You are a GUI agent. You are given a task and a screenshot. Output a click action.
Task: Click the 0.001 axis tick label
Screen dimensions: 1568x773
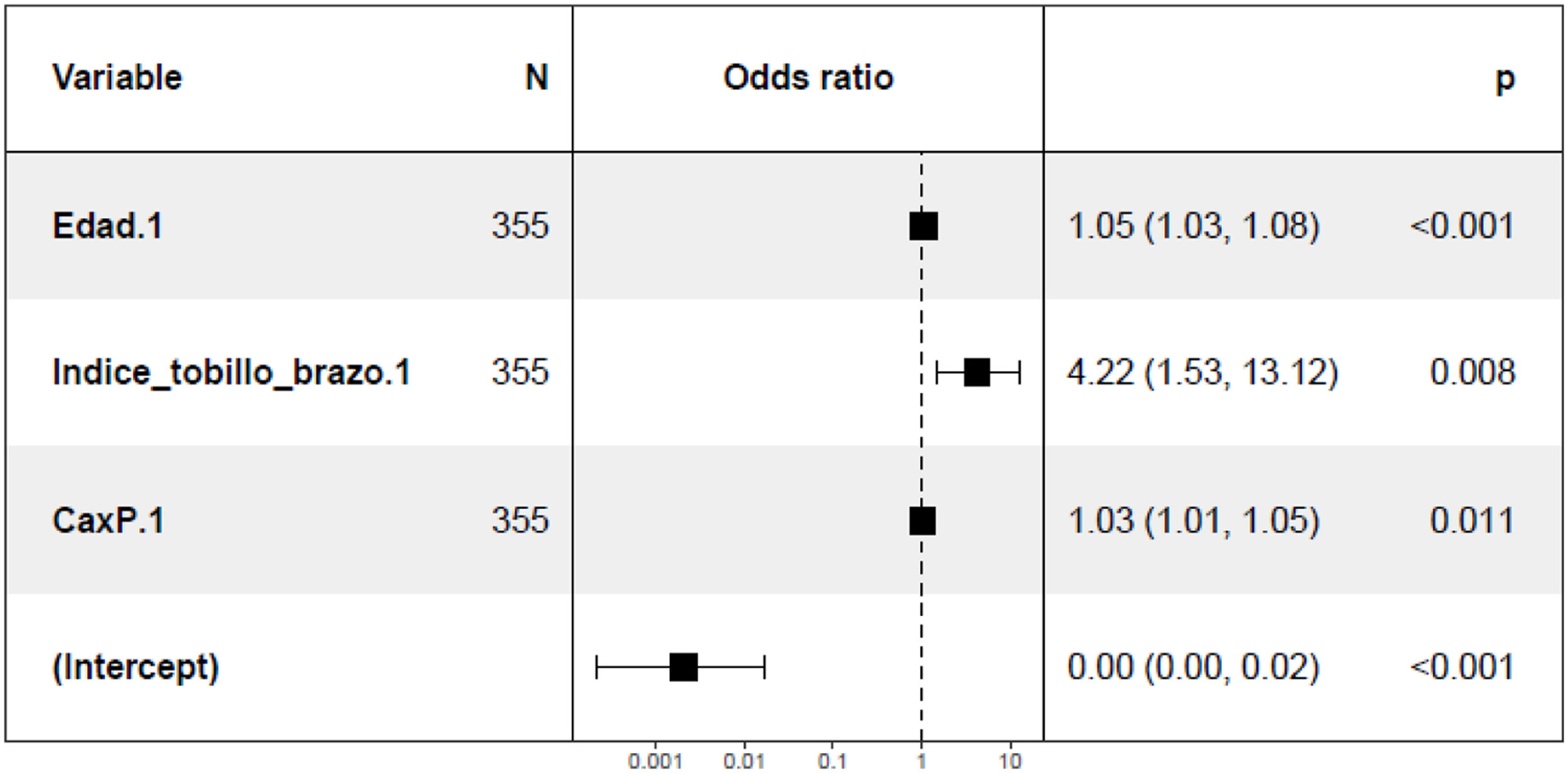coord(655,762)
